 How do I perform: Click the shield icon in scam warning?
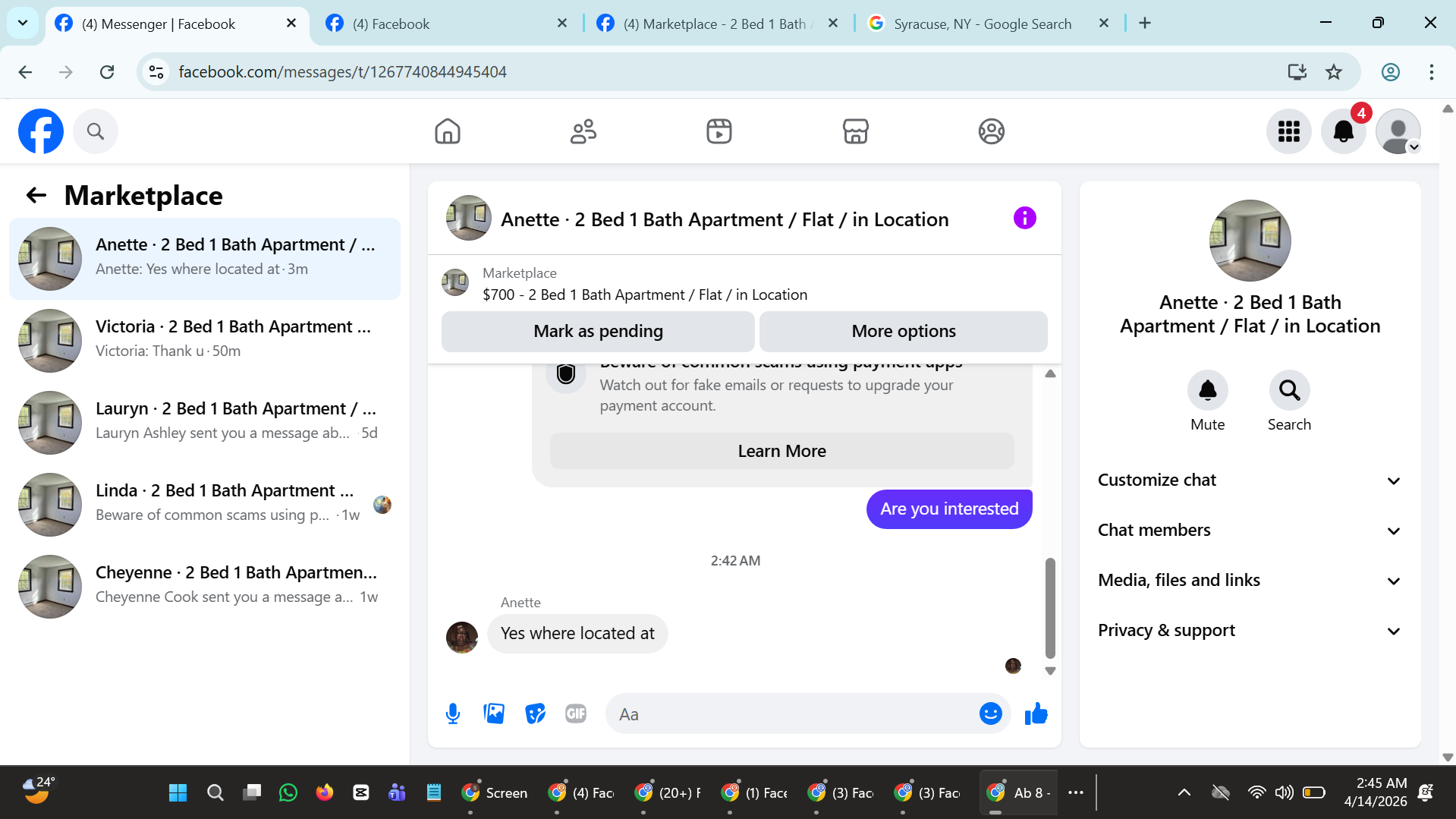(566, 374)
